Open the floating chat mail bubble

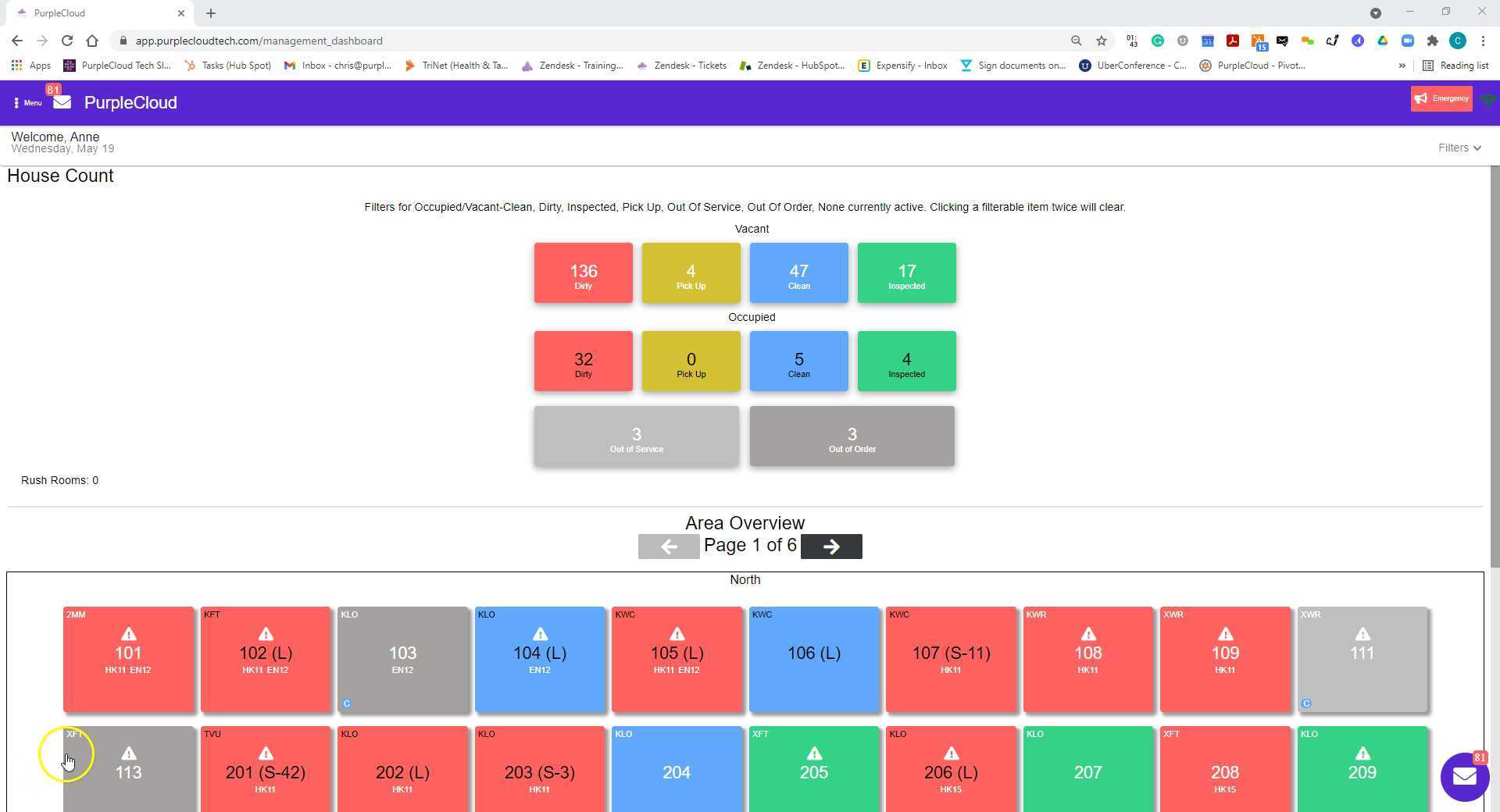pos(1465,776)
